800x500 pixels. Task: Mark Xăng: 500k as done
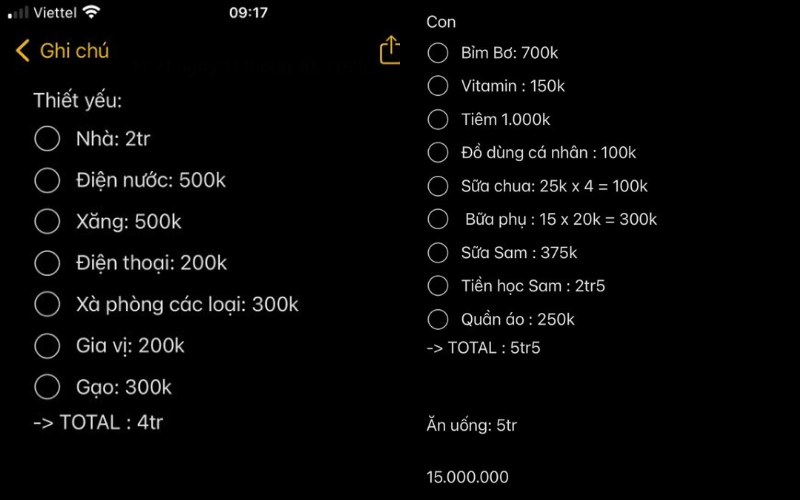pyautogui.click(x=47, y=222)
